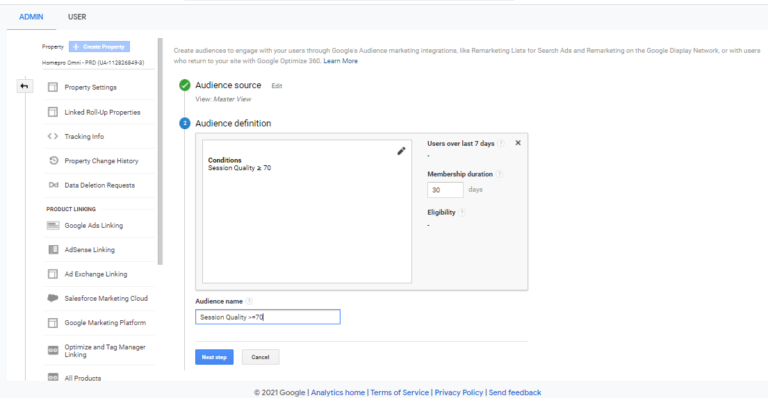
Task: Click the Google Ads Linking icon
Action: tap(53, 225)
